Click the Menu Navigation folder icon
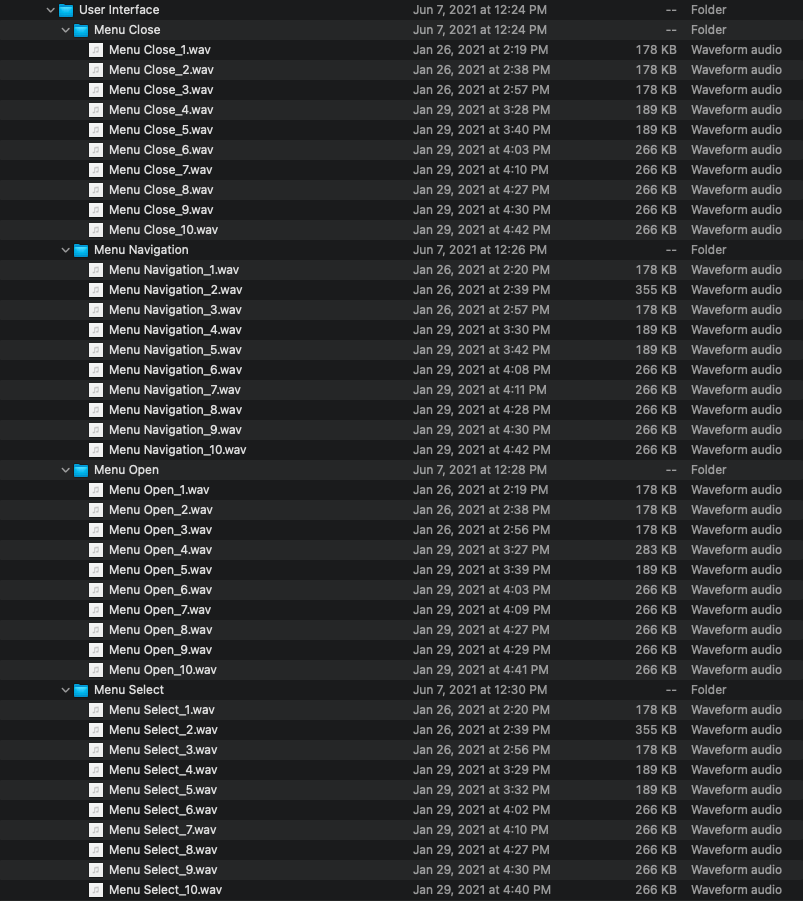This screenshot has width=803, height=901. [x=81, y=250]
